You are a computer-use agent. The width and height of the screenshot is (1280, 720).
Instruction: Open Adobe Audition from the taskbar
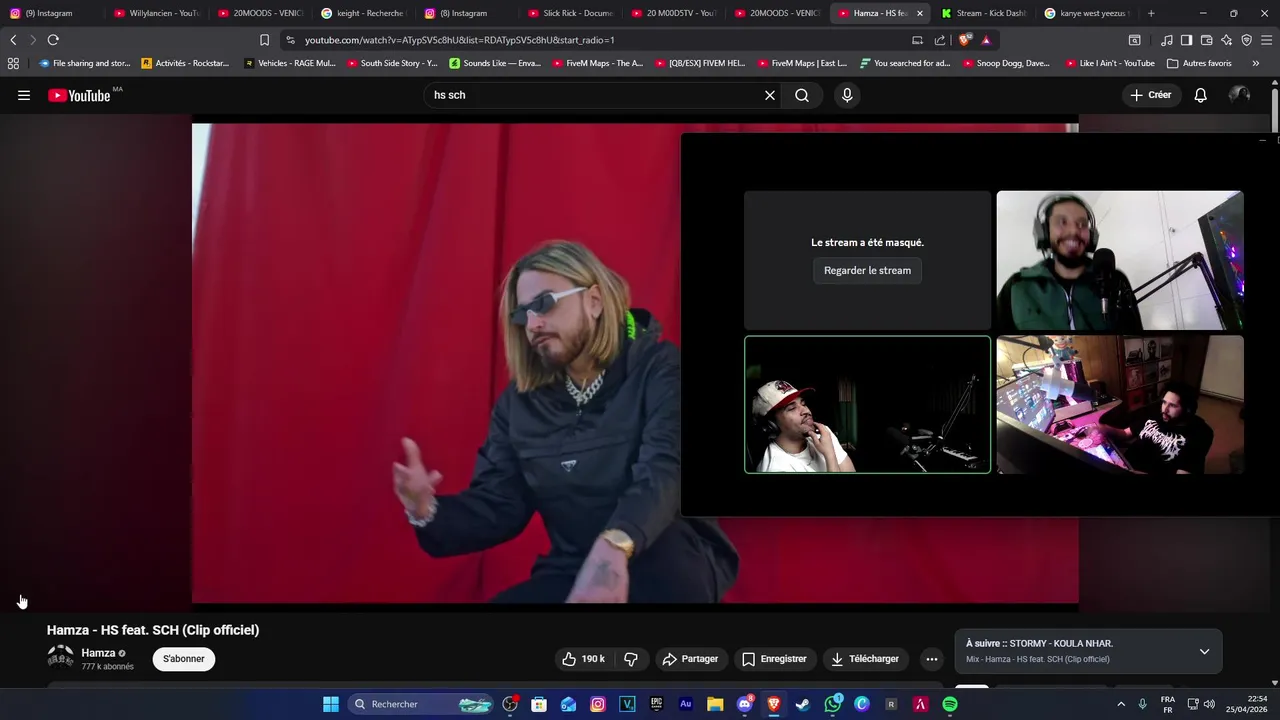[686, 704]
